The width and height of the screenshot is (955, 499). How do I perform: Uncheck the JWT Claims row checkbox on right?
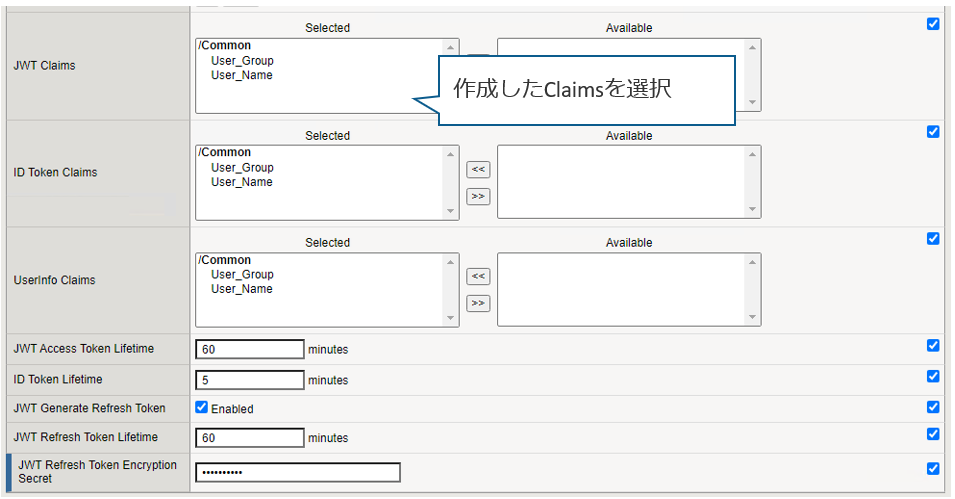tap(933, 24)
